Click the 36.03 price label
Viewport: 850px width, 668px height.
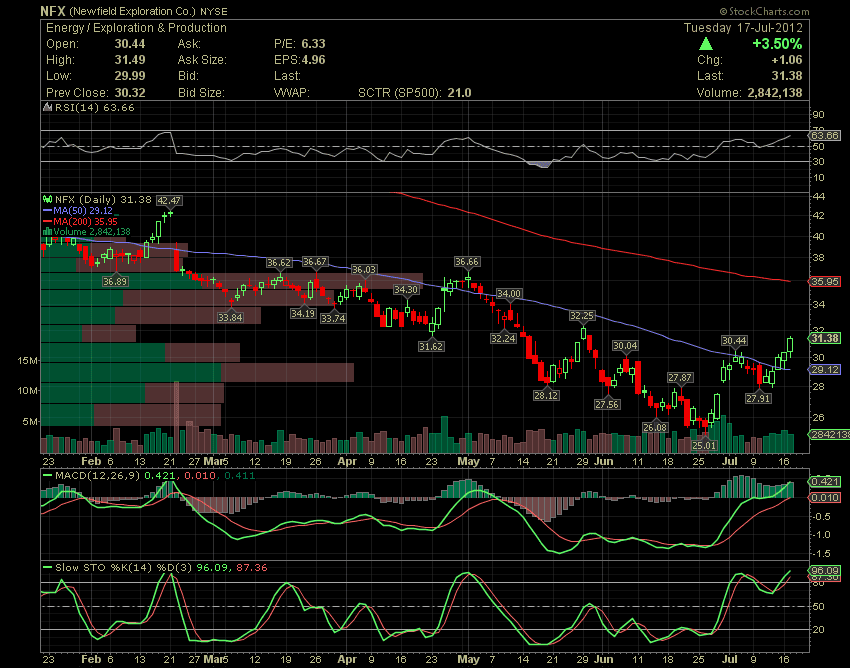point(364,269)
